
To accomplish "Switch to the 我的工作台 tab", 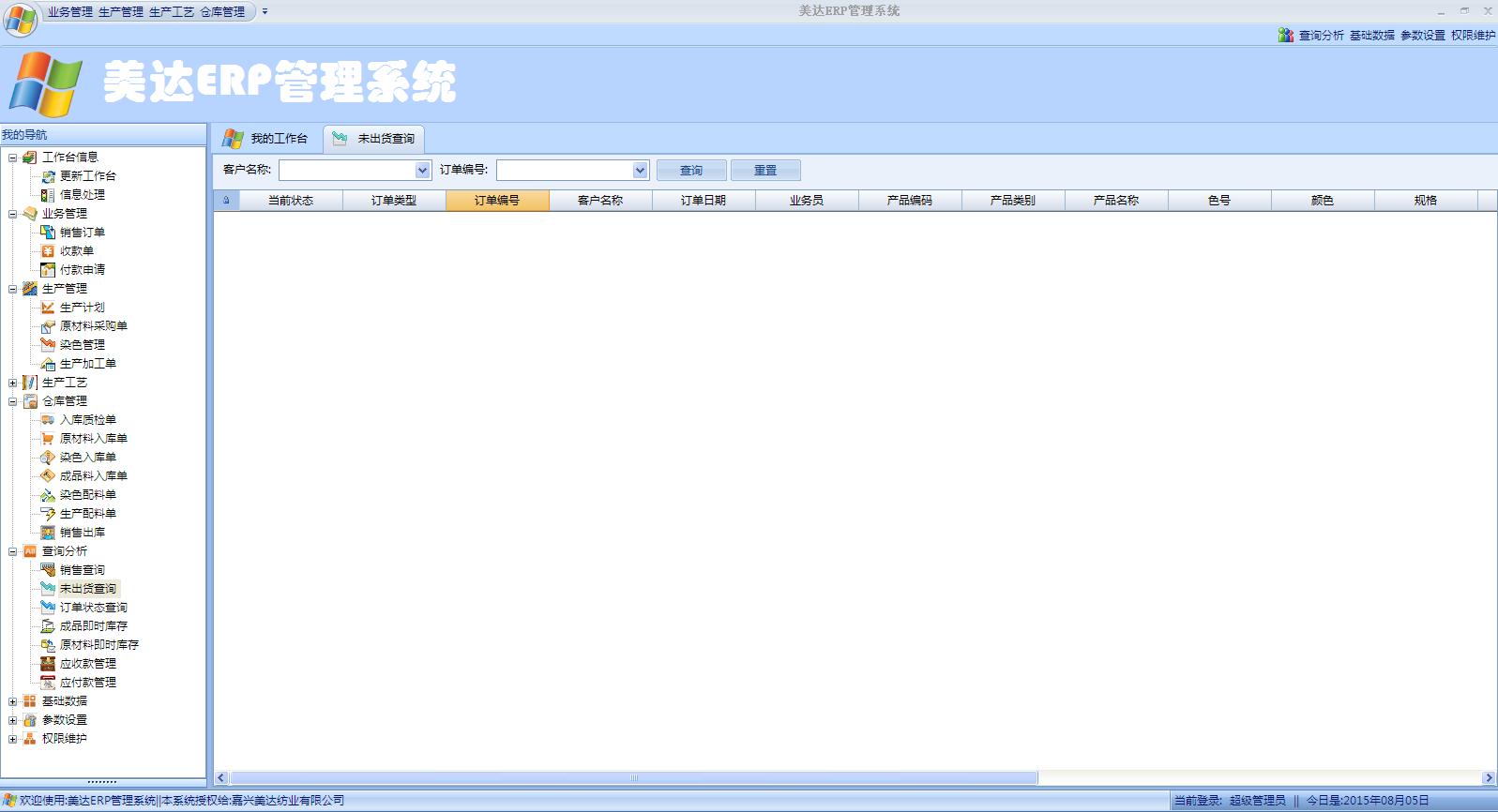I will [x=267, y=139].
